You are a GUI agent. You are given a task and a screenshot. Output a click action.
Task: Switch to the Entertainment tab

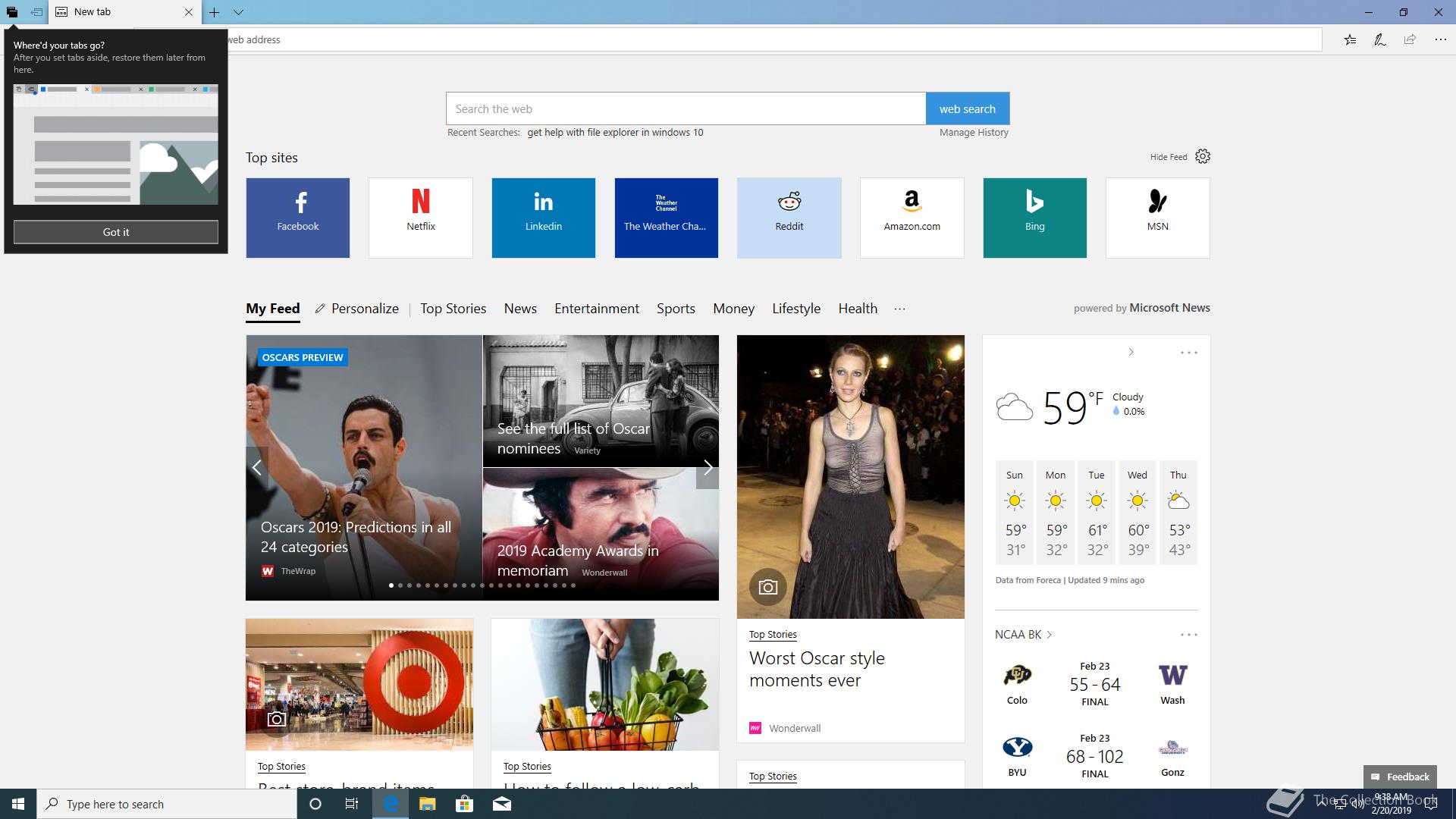pos(597,309)
